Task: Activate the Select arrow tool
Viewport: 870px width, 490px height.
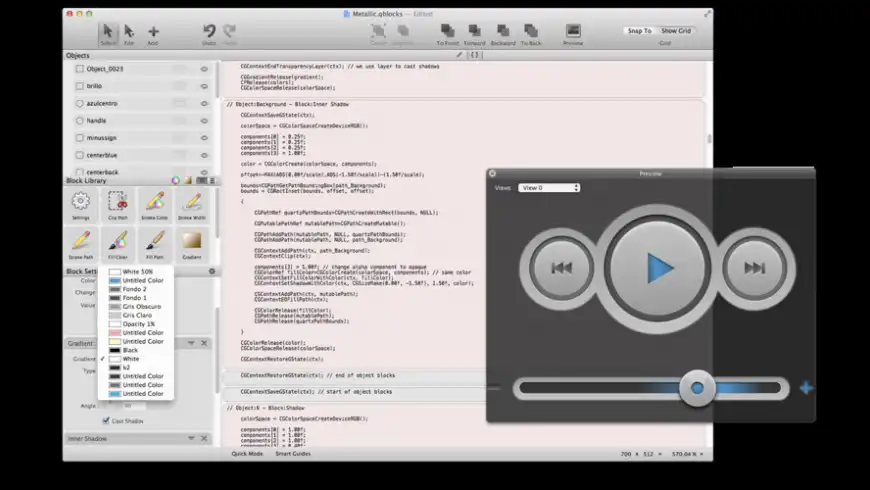Action: 108,32
